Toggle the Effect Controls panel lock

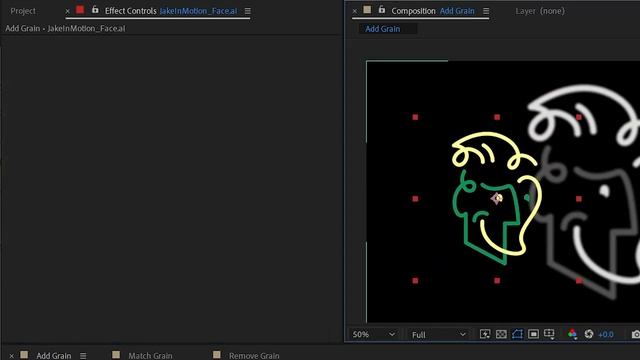[x=95, y=10]
